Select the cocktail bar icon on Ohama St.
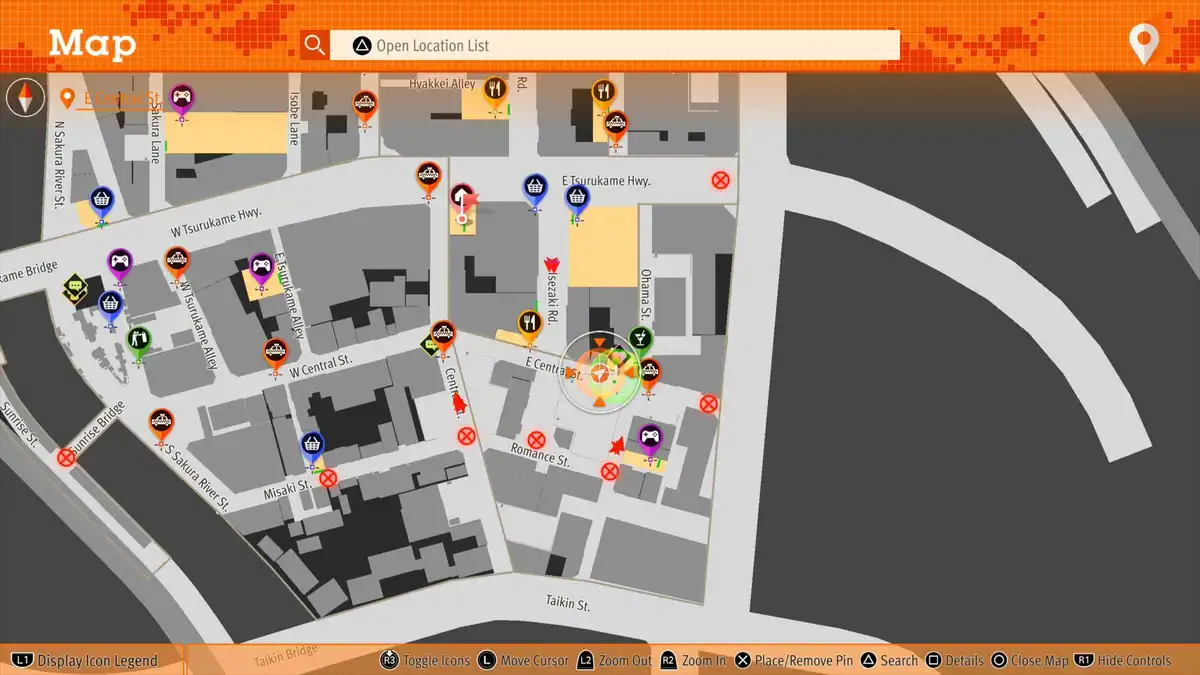The height and width of the screenshot is (675, 1200). point(641,339)
